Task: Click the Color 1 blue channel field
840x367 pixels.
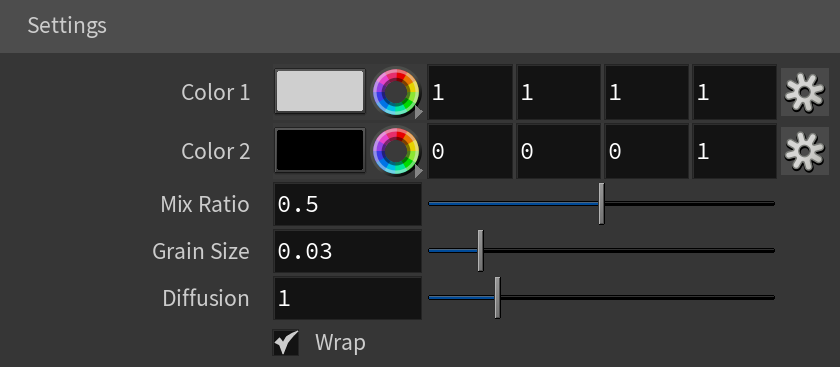Action: (647, 92)
